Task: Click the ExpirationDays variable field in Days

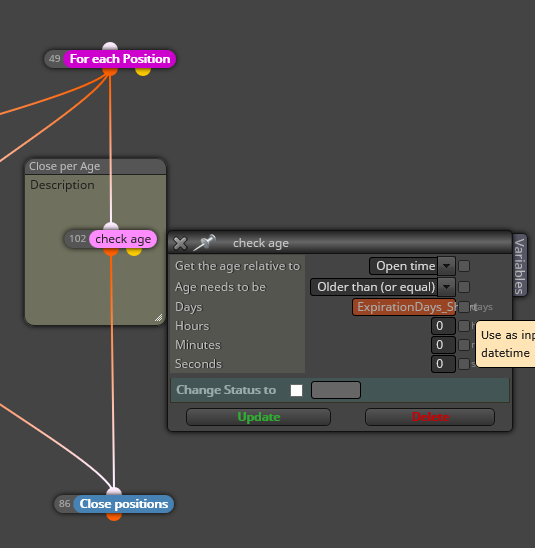Action: coord(404,307)
